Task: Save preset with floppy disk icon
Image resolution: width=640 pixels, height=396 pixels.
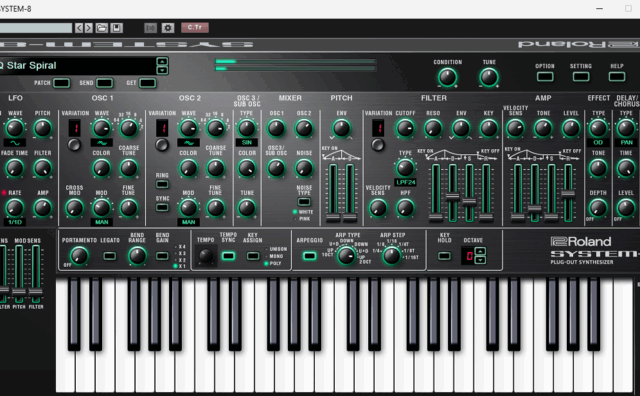Action: (x=116, y=28)
